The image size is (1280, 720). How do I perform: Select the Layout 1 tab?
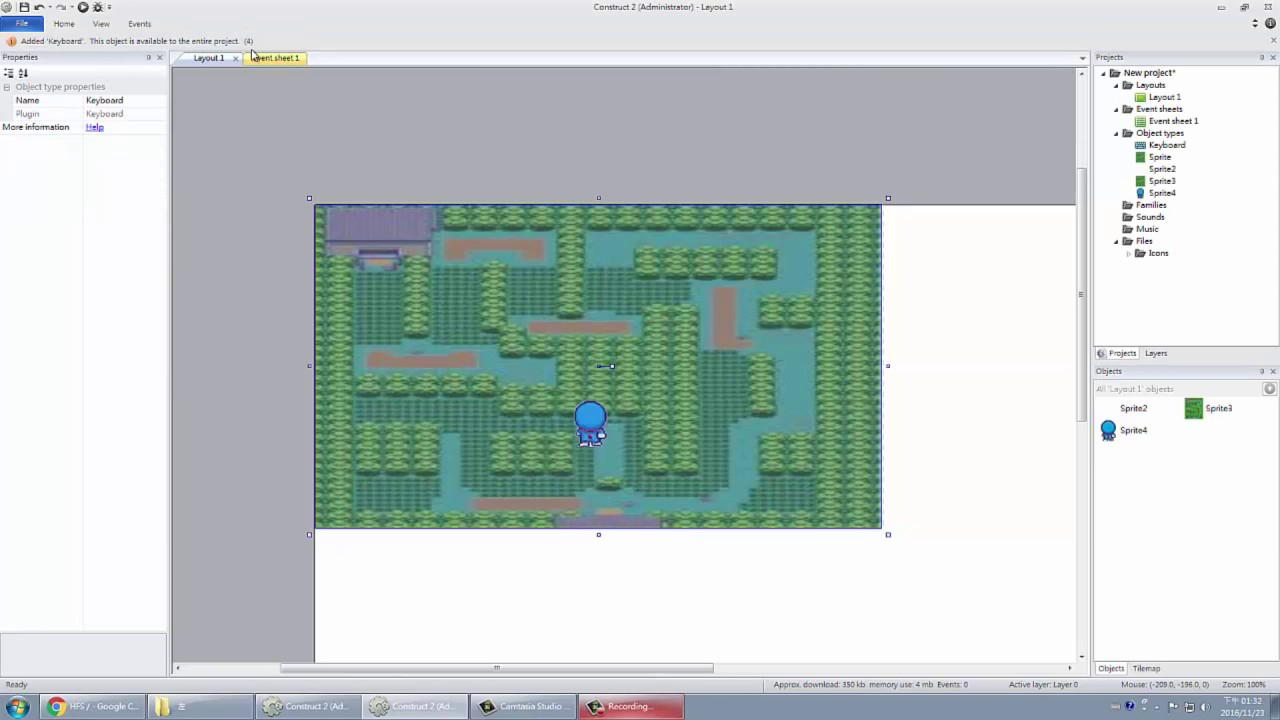(208, 58)
